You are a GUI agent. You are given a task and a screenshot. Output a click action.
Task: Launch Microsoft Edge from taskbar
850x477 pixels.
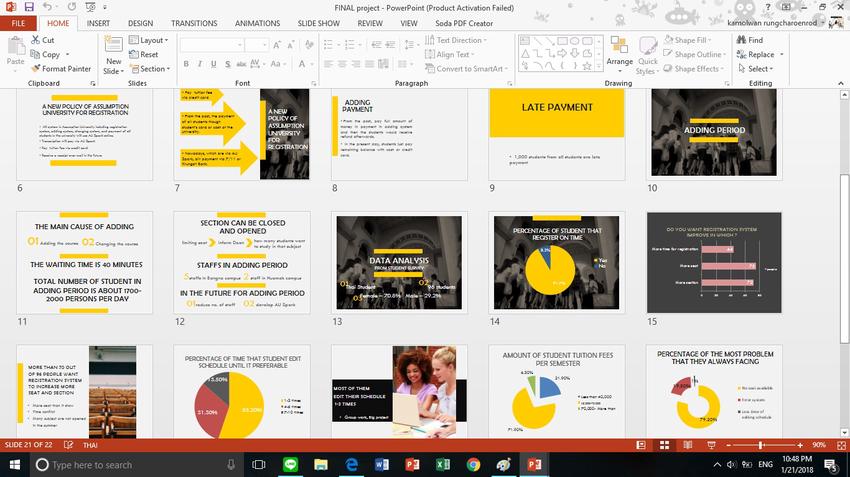pos(351,465)
